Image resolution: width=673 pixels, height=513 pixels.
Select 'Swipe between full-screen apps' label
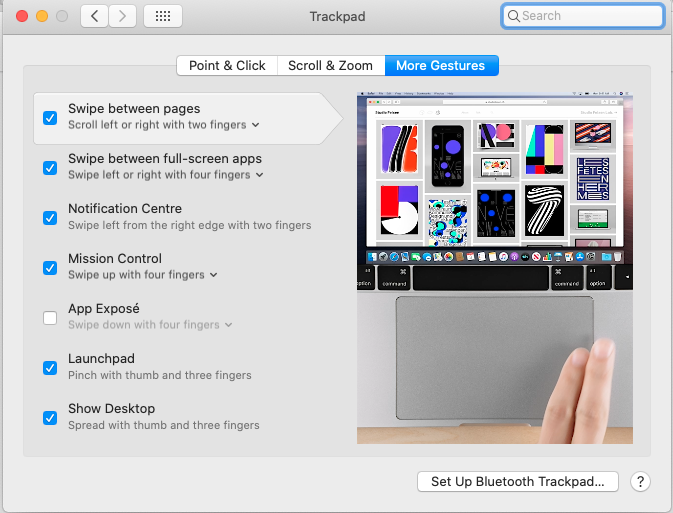coord(165,159)
